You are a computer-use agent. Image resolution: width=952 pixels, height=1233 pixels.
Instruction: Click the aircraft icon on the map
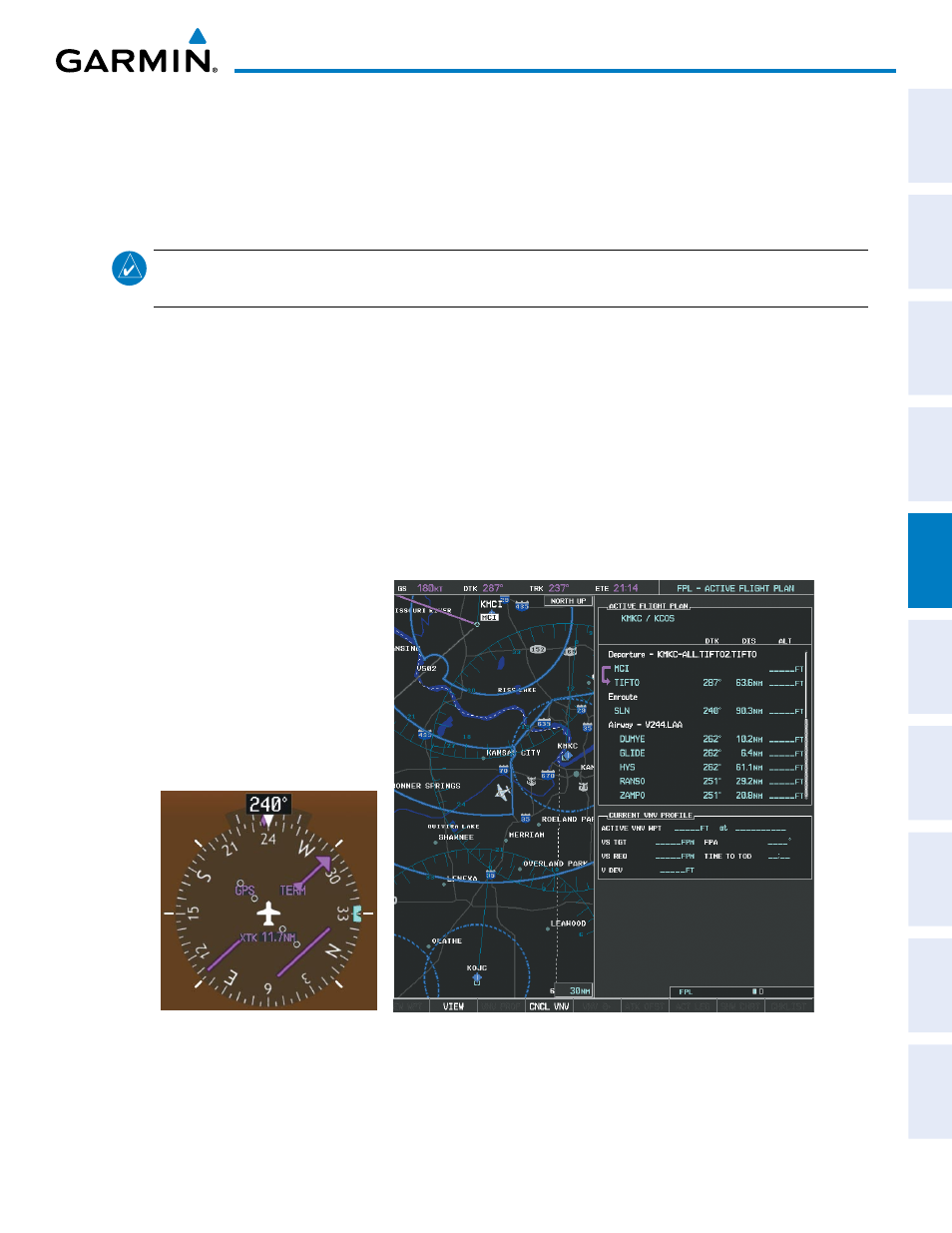click(503, 792)
